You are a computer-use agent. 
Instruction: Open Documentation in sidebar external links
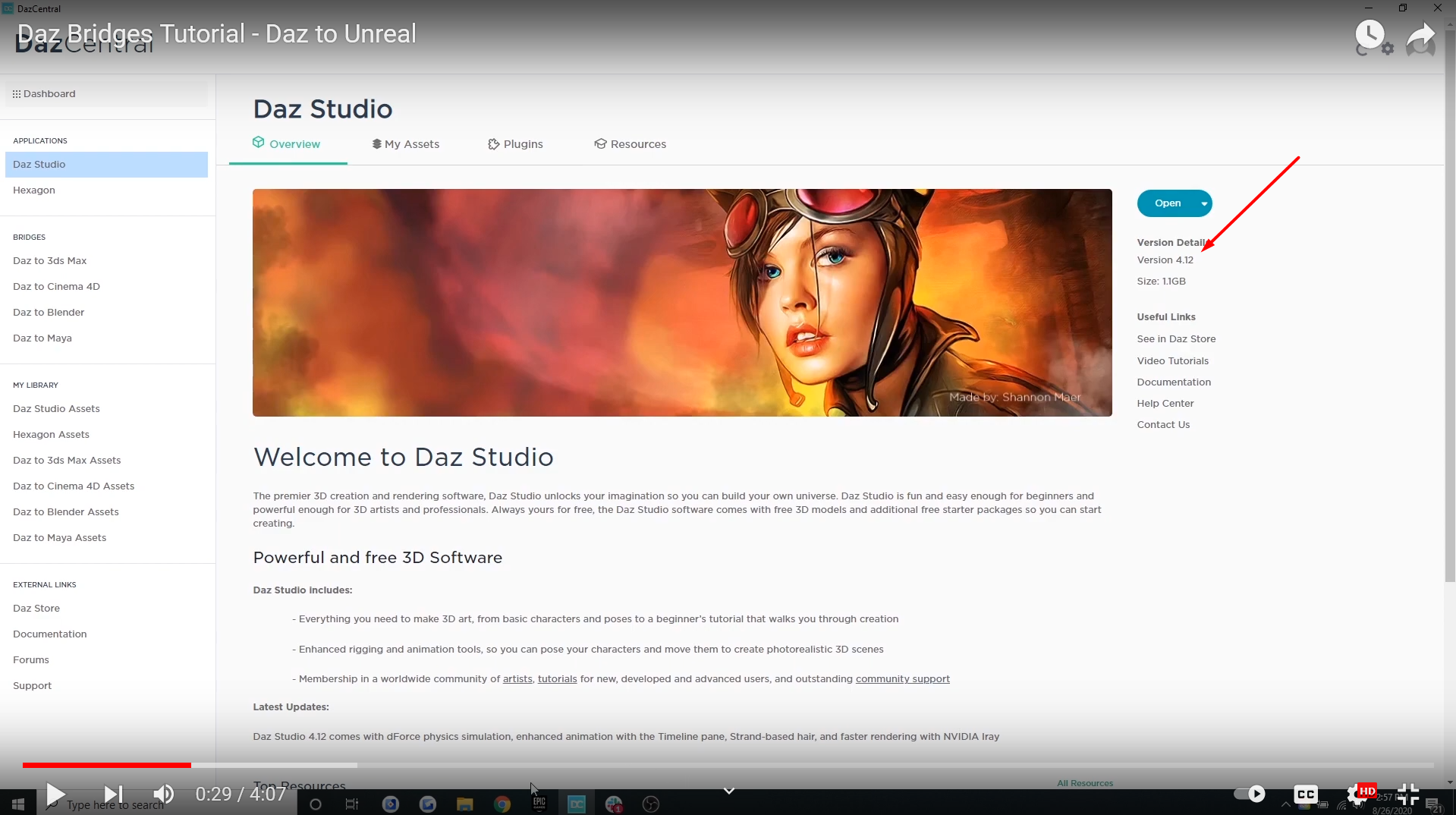tap(50, 634)
